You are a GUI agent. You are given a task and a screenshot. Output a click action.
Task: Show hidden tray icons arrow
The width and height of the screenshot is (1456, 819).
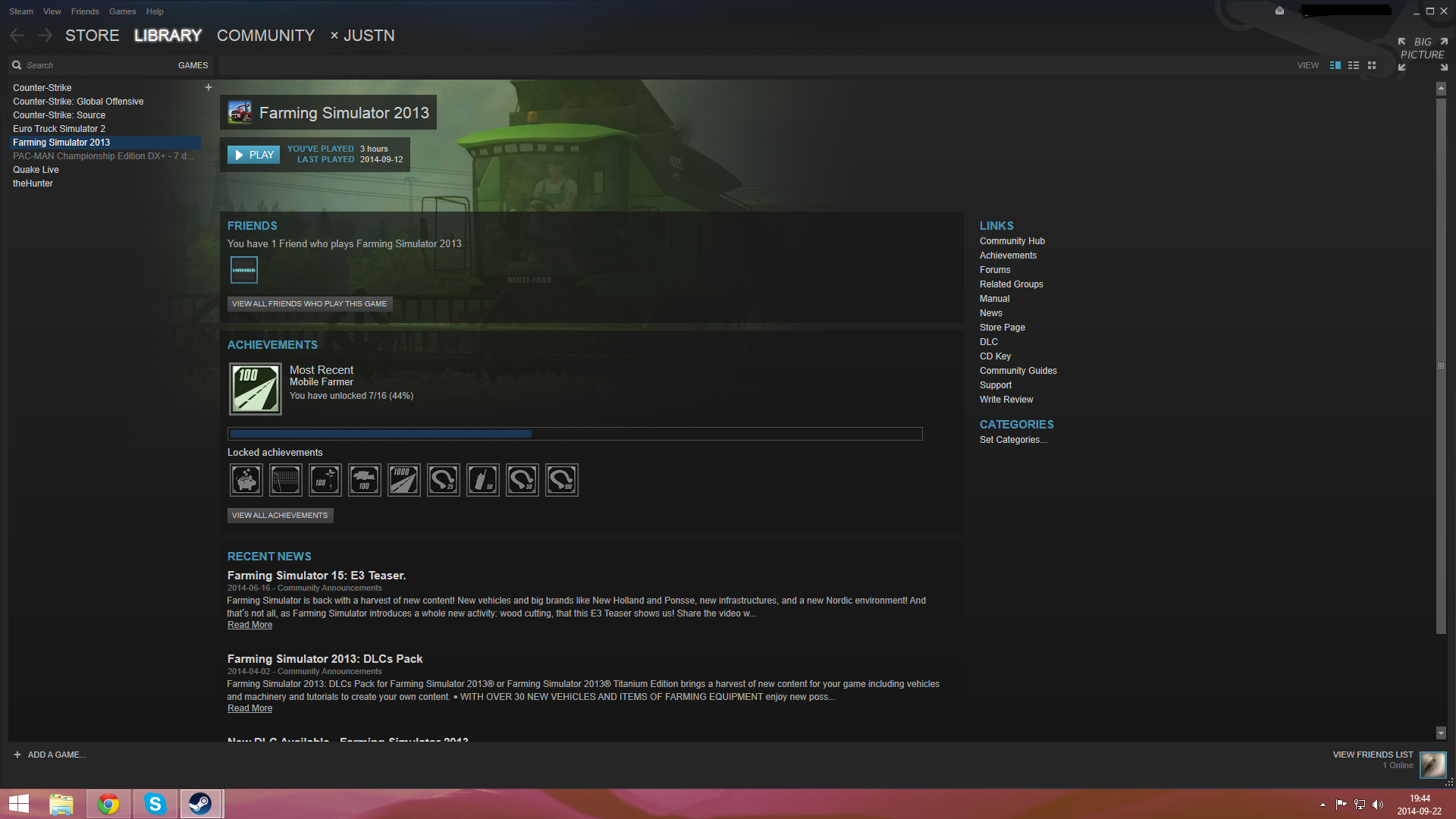click(x=1323, y=805)
